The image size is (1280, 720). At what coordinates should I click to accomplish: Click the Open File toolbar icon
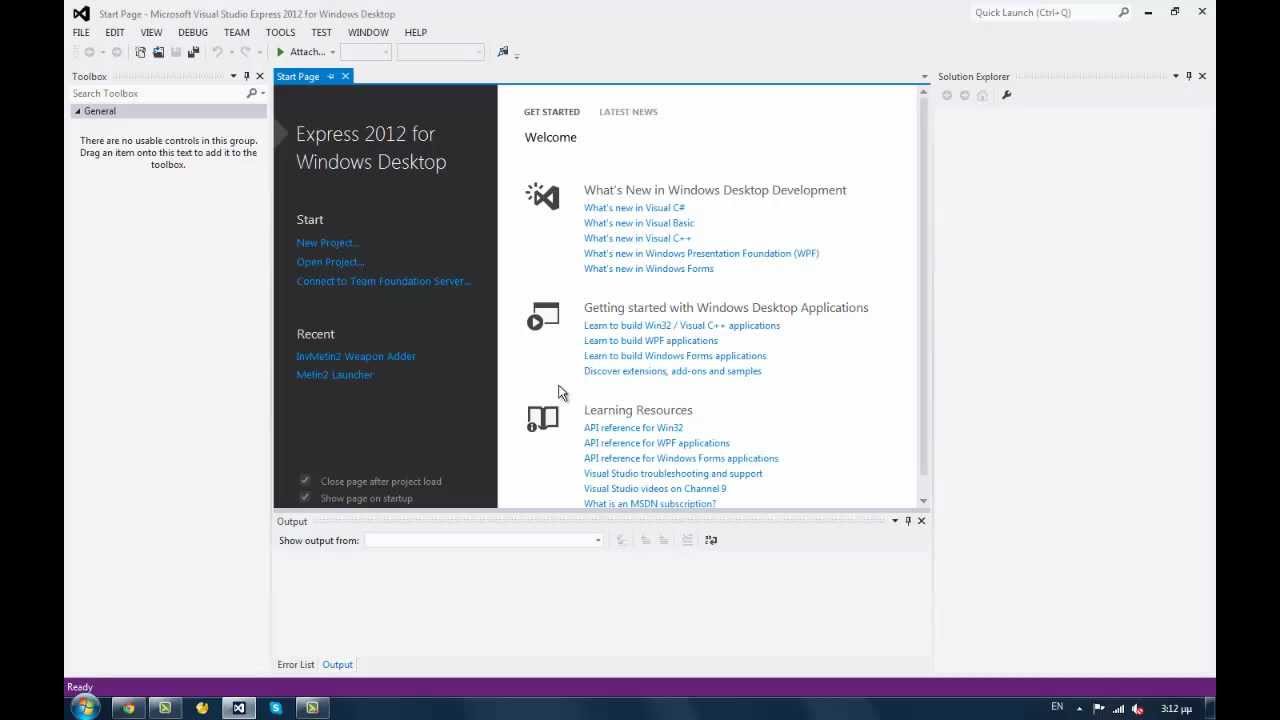(x=158, y=52)
